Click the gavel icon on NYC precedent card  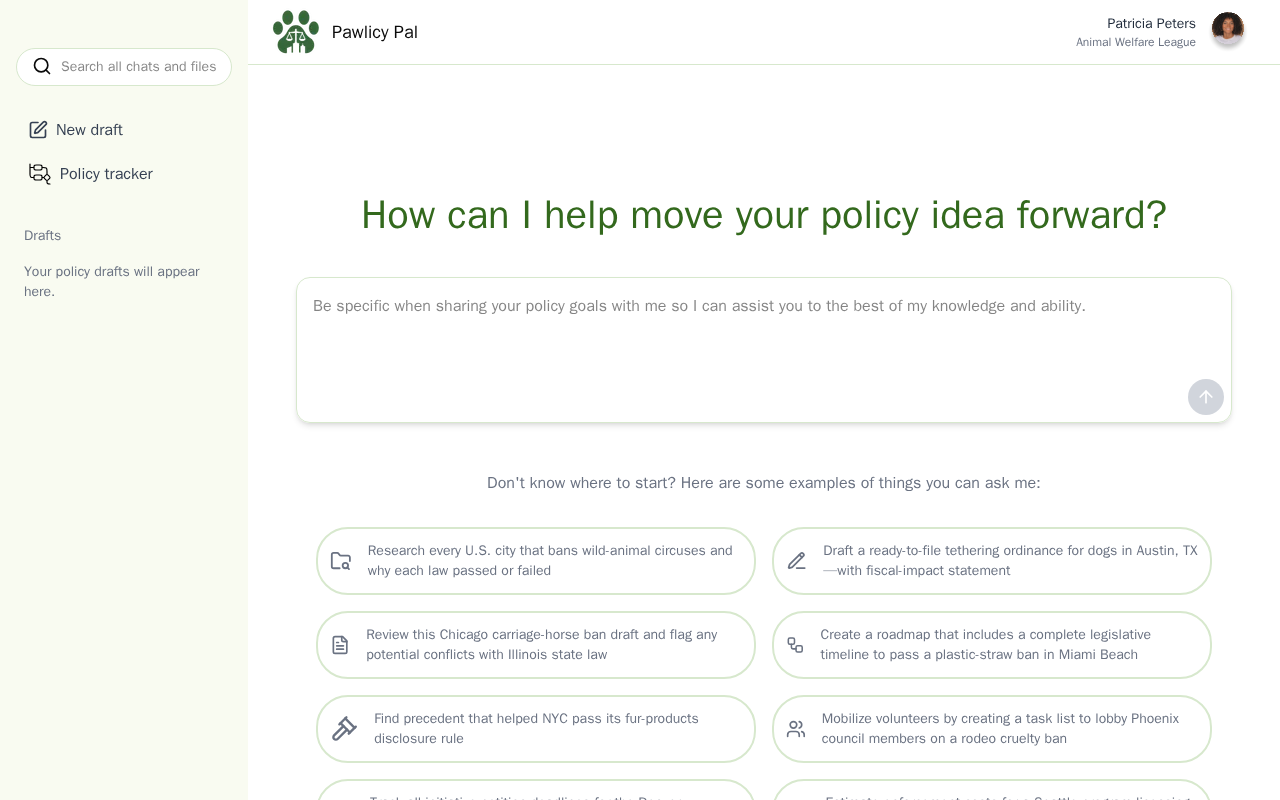(344, 729)
